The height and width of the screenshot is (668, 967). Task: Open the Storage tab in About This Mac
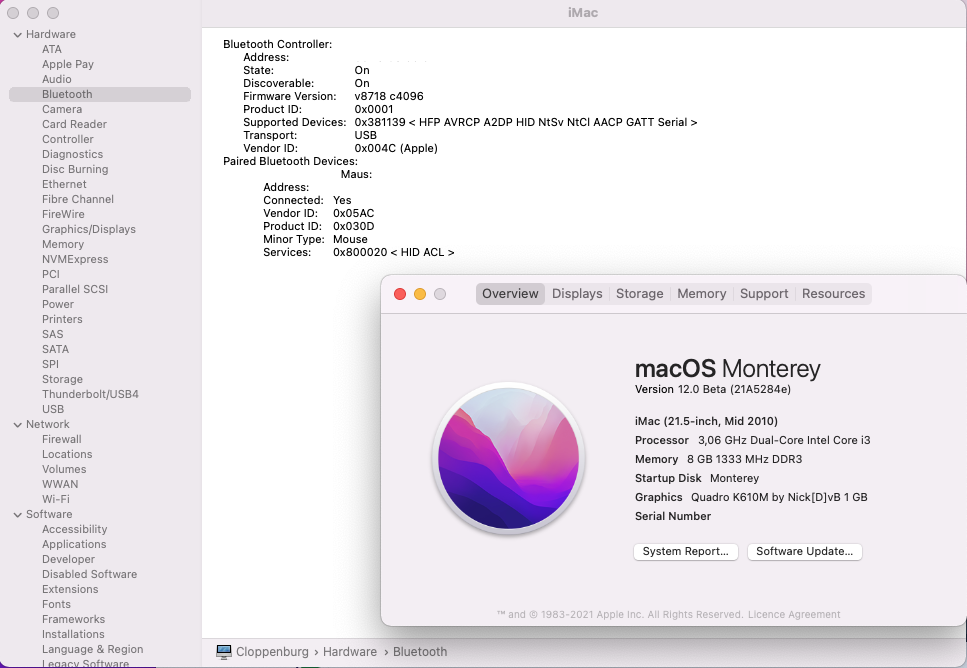click(640, 294)
